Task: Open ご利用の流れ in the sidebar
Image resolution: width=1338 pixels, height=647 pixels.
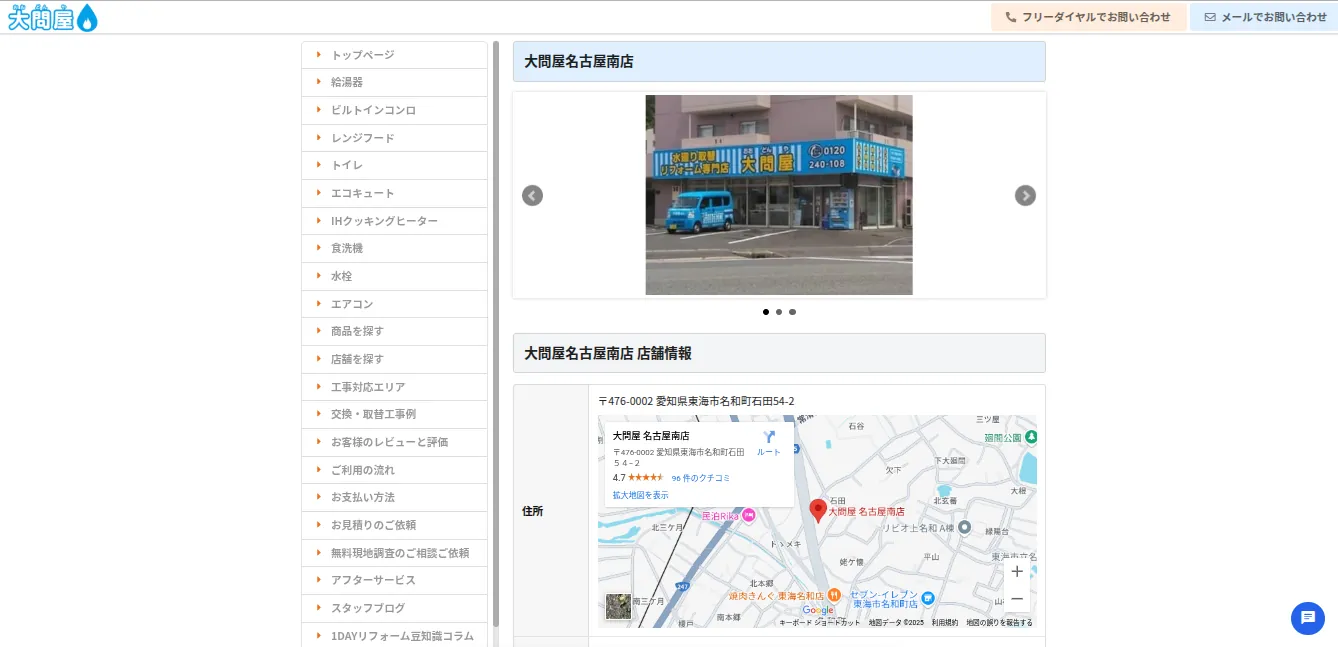Action: [x=394, y=470]
